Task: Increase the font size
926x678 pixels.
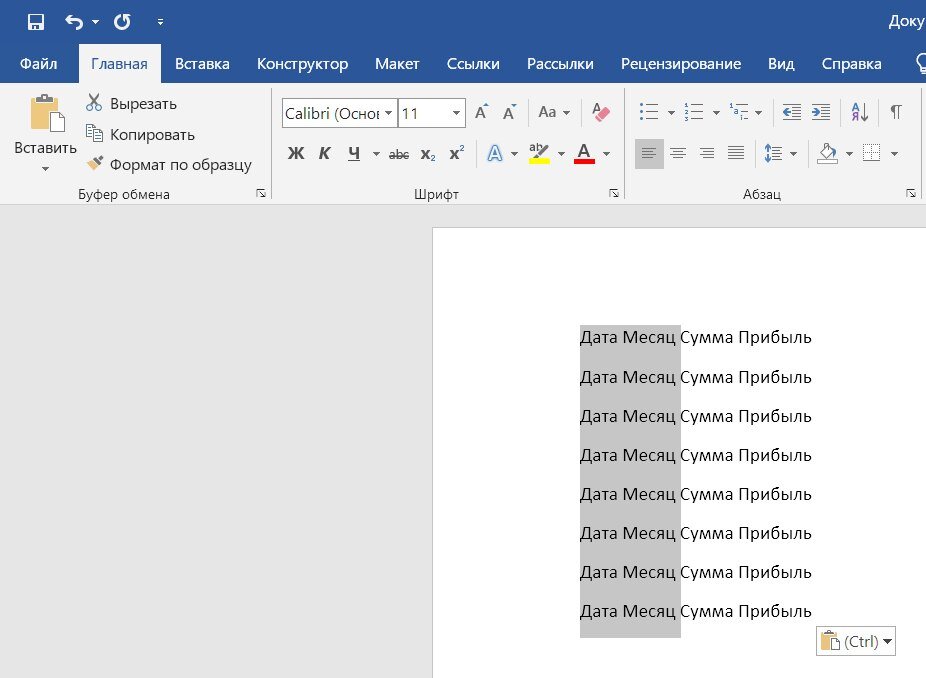Action: (482, 112)
